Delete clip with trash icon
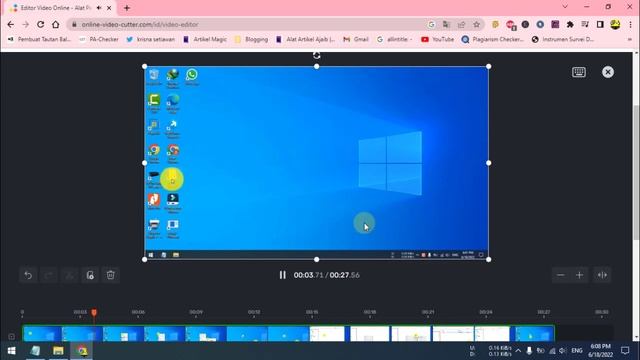Viewport: 640px width, 360px height. pyautogui.click(x=111, y=275)
